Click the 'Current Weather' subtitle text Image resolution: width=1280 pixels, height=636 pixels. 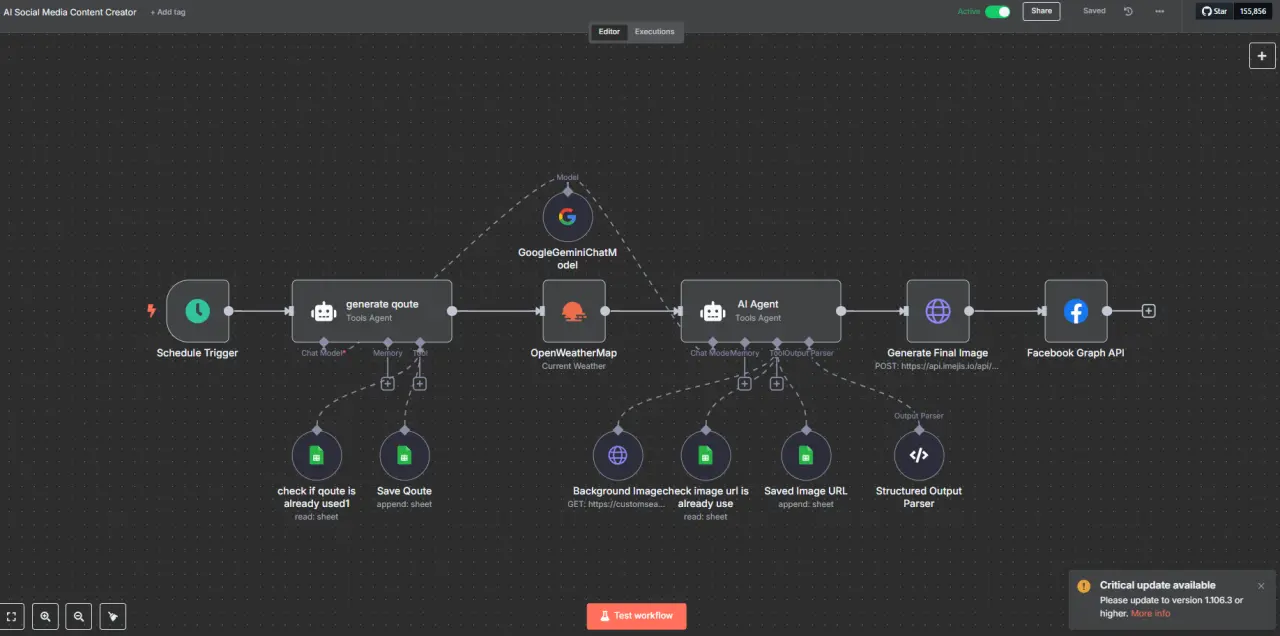click(574, 366)
